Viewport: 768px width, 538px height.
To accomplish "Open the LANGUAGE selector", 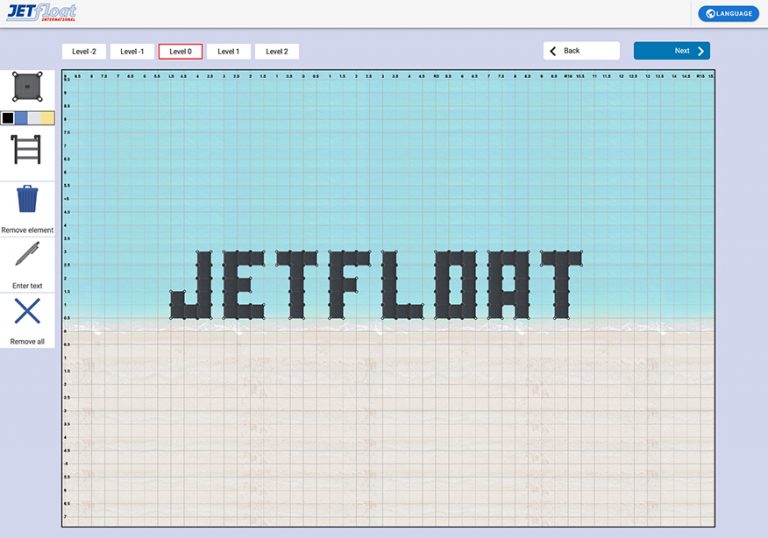I will coord(729,13).
